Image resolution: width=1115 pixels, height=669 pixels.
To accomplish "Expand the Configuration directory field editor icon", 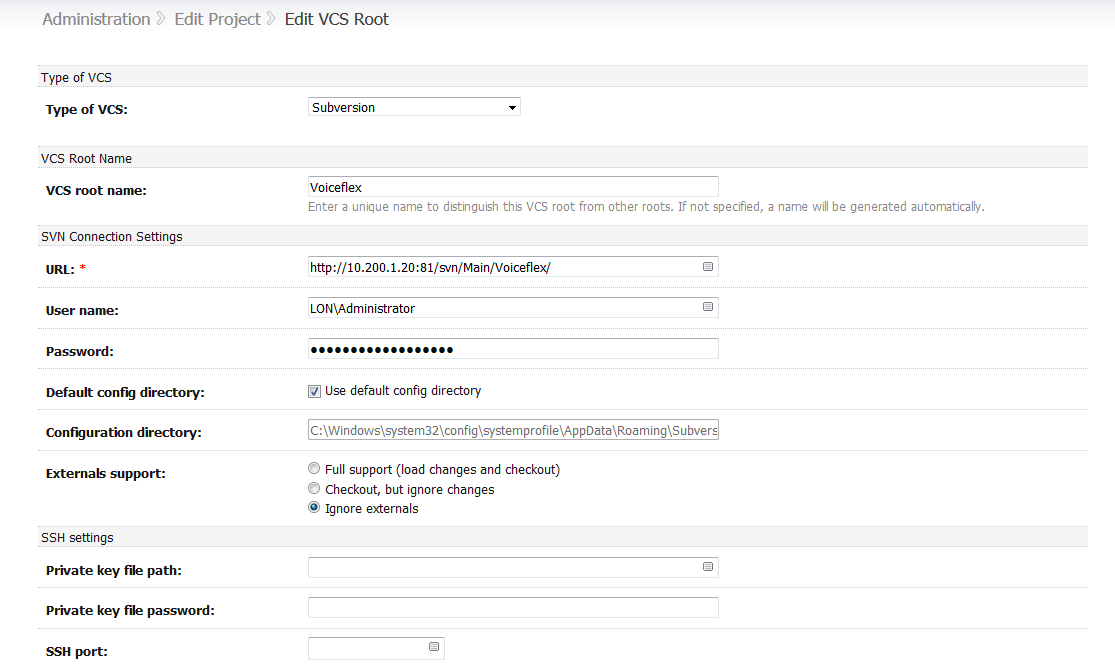I will [708, 429].
